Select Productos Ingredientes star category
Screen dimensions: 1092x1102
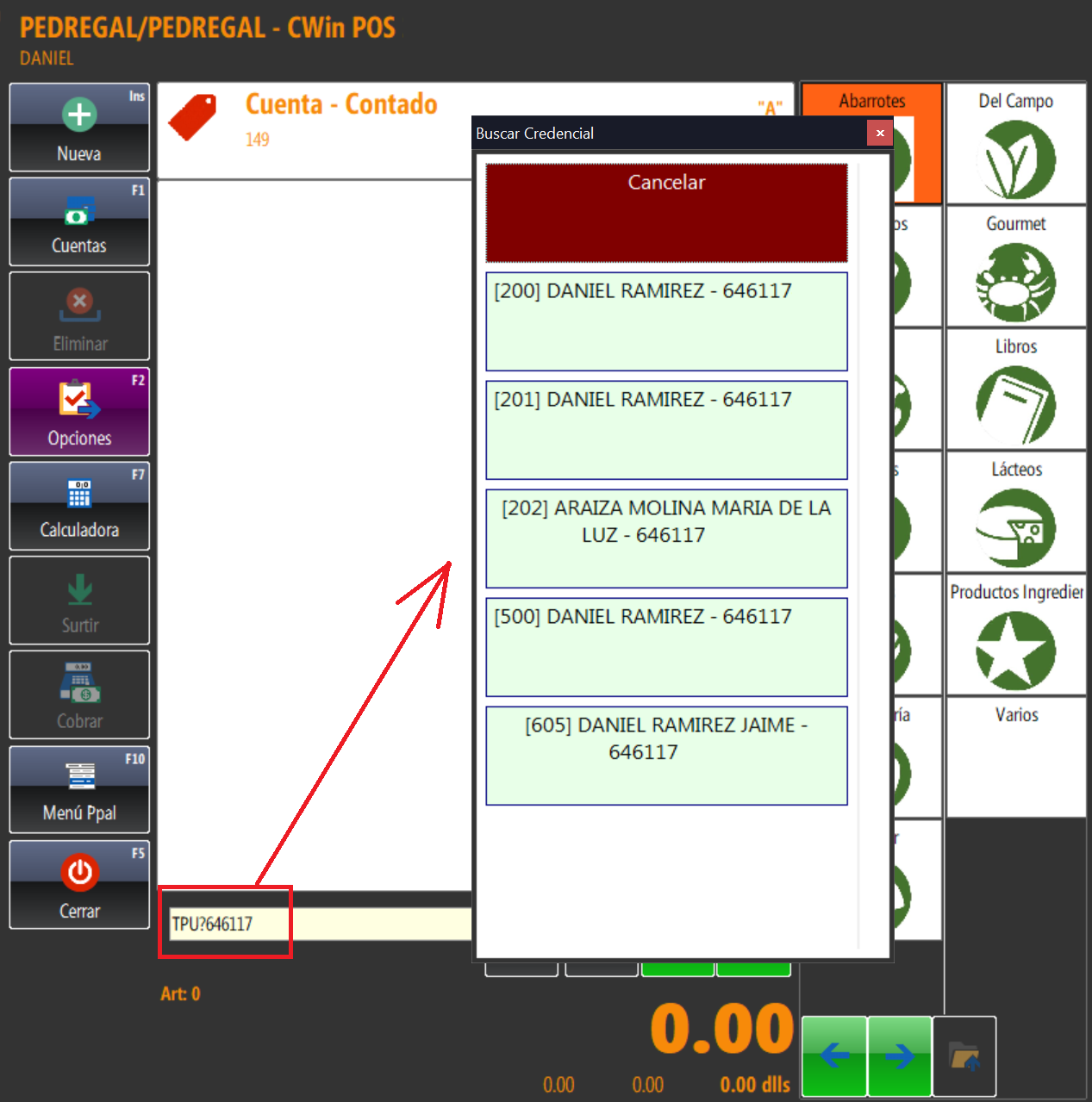(x=1015, y=651)
